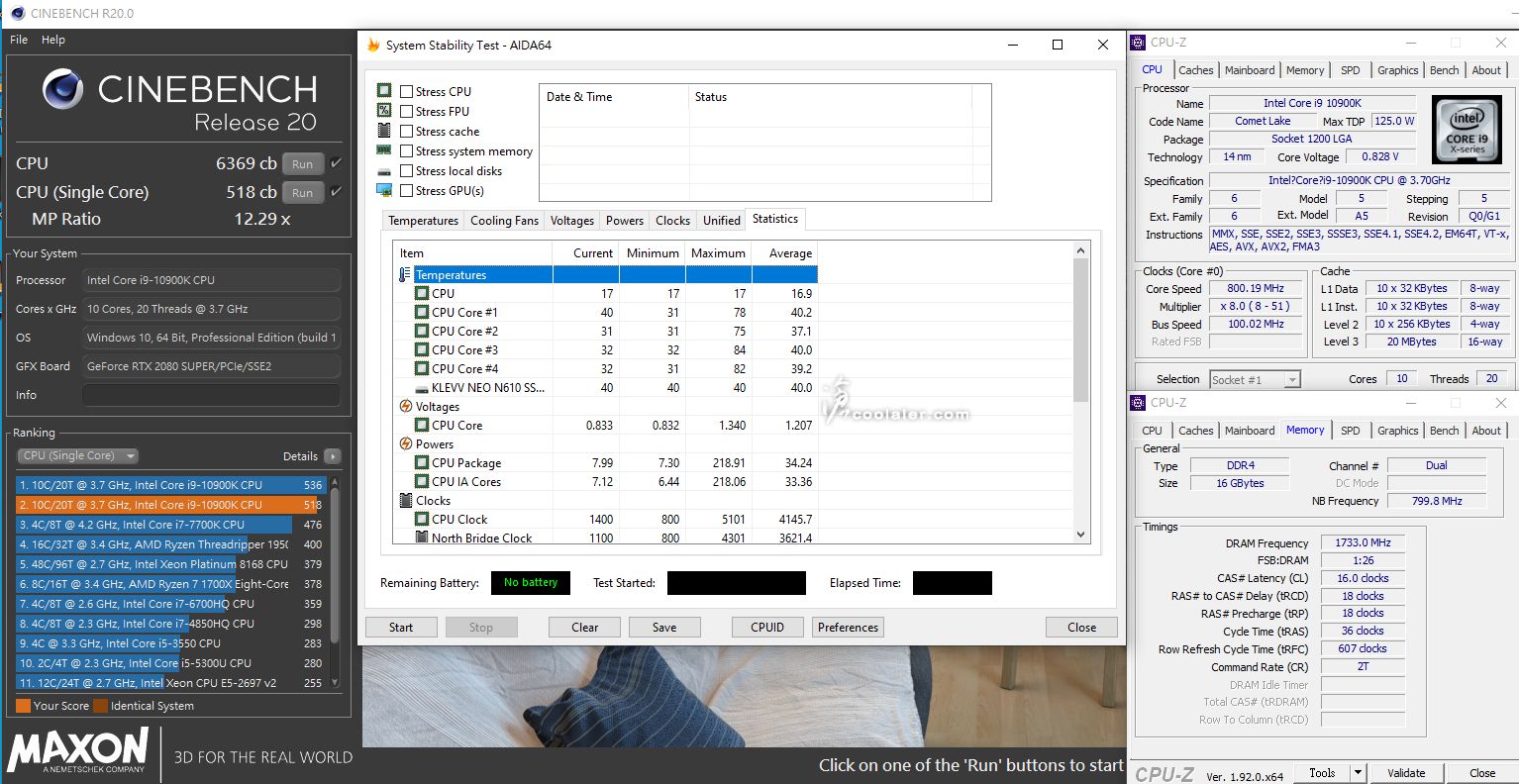Click the Intel Core i9 logo in CPU-Z
The width and height of the screenshot is (1519, 784).
point(1467,130)
